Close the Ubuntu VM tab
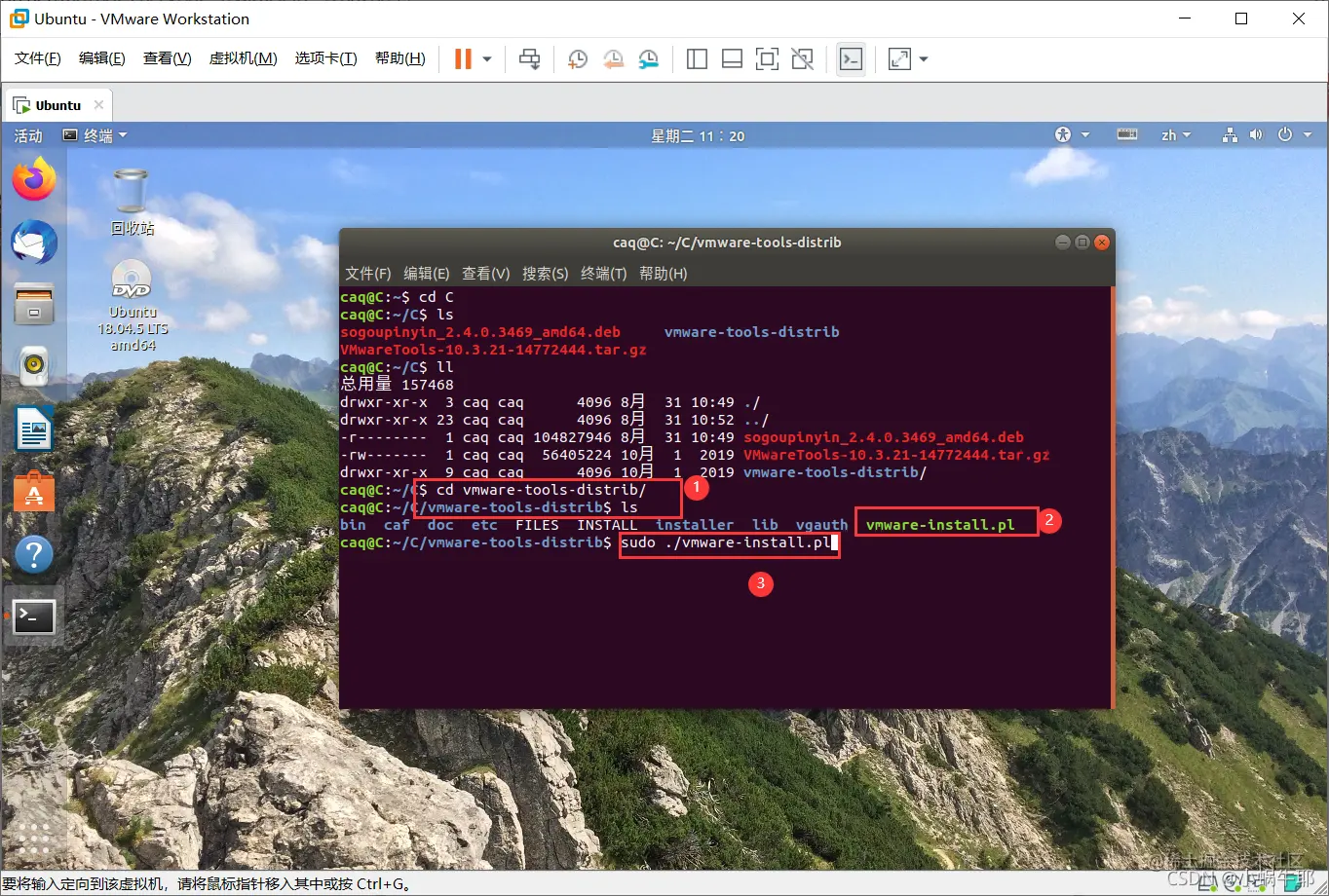Image resolution: width=1329 pixels, height=896 pixels. coord(98,105)
